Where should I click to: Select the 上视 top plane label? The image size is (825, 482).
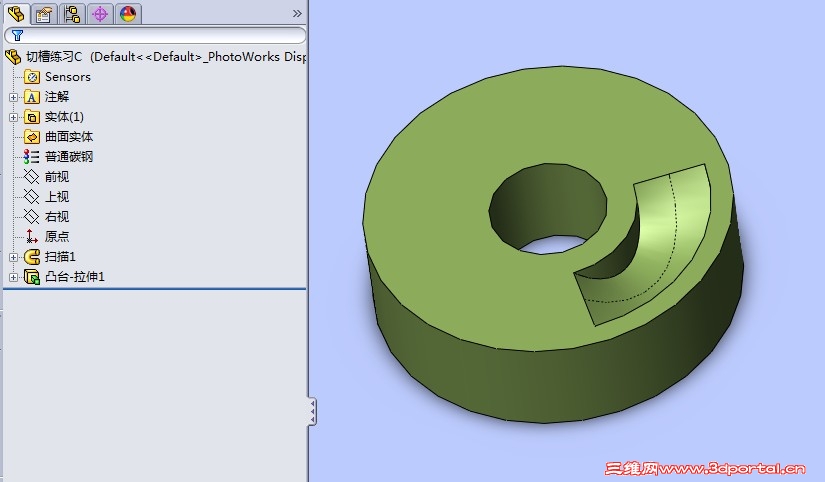point(57,197)
